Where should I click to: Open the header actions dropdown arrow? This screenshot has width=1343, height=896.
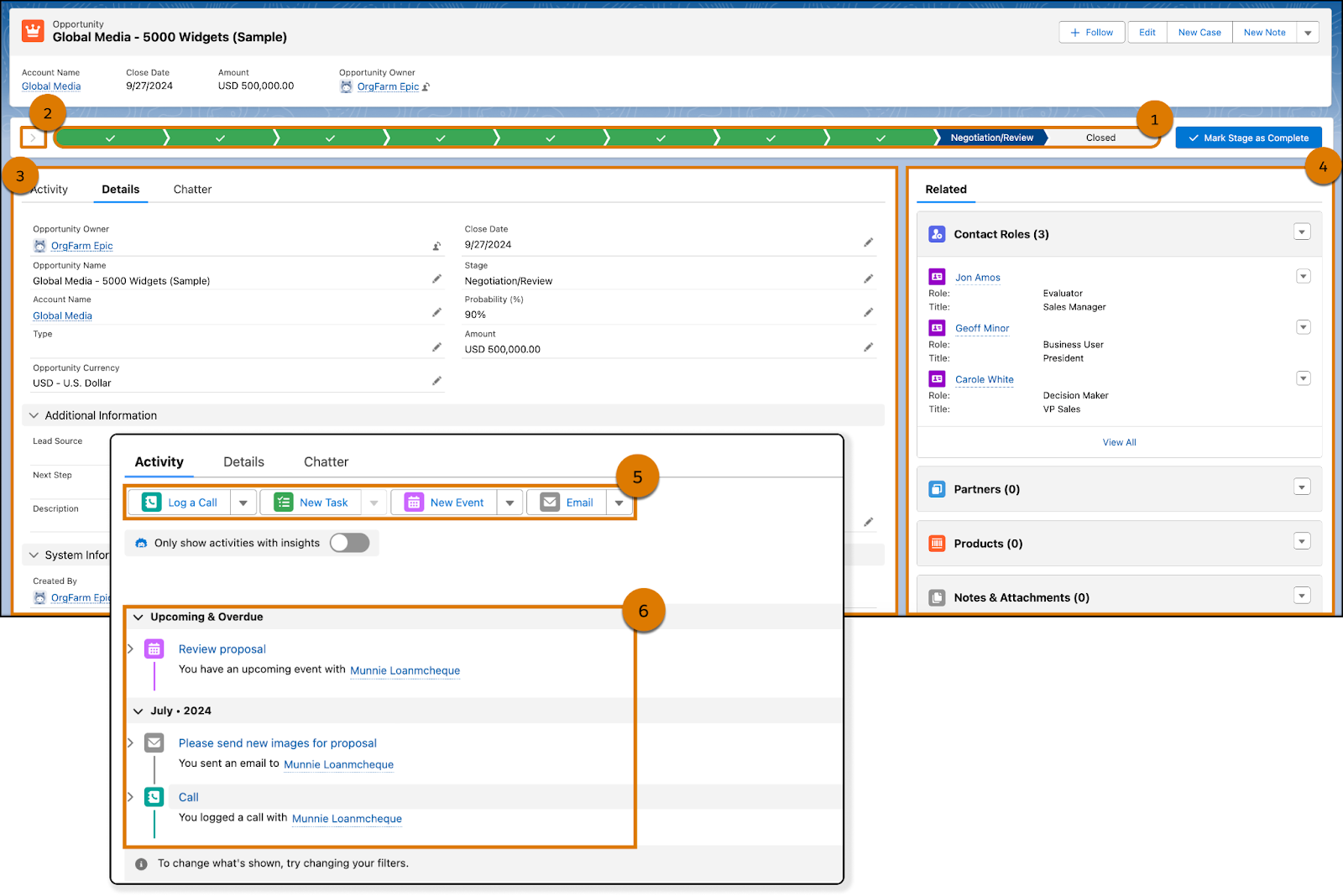click(1308, 33)
